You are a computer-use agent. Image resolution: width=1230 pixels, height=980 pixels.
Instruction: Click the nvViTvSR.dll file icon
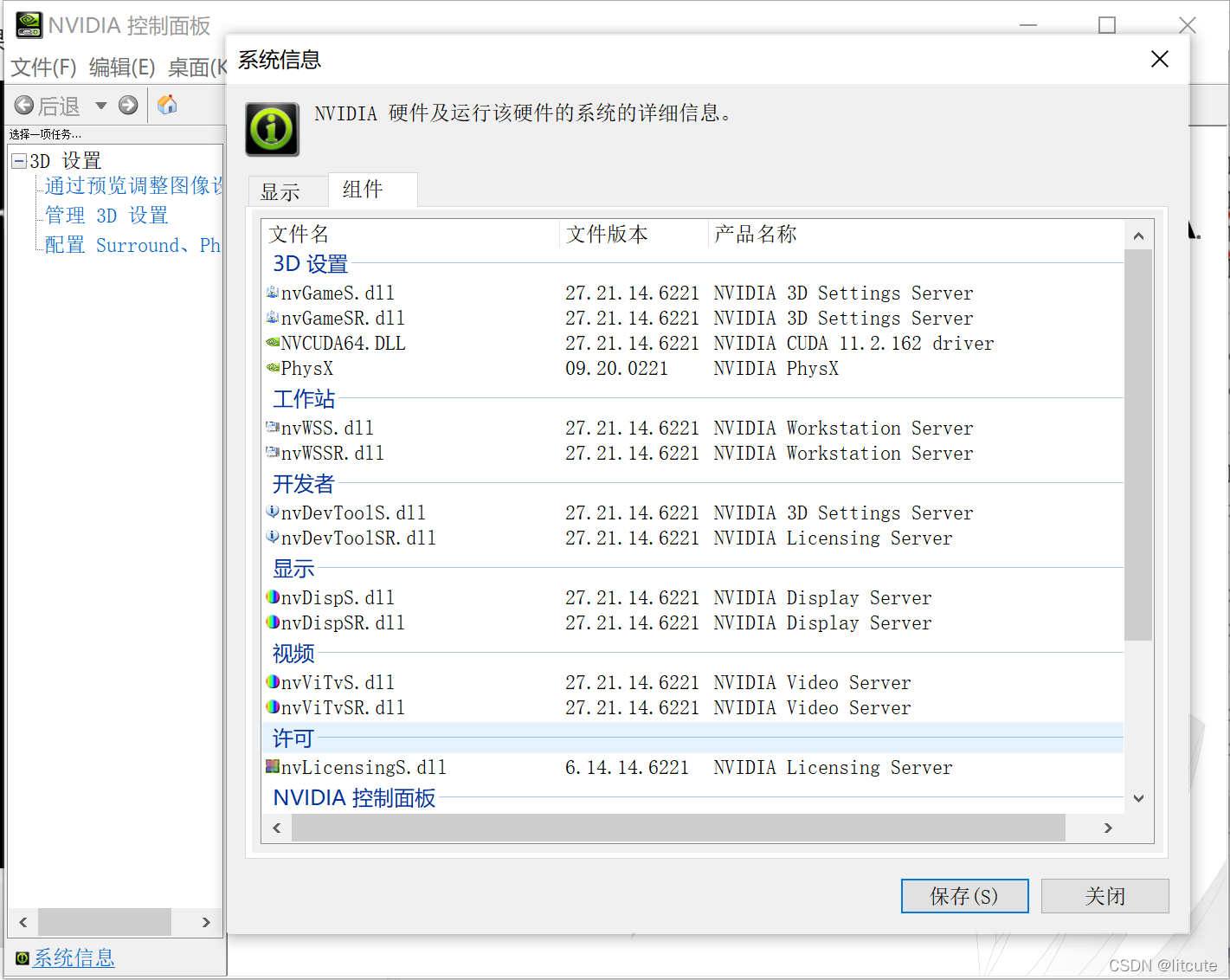tap(273, 707)
